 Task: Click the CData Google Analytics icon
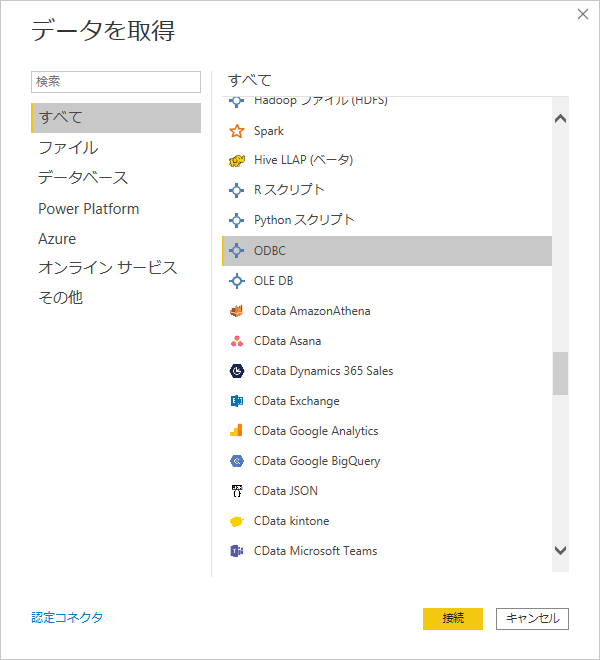(237, 431)
